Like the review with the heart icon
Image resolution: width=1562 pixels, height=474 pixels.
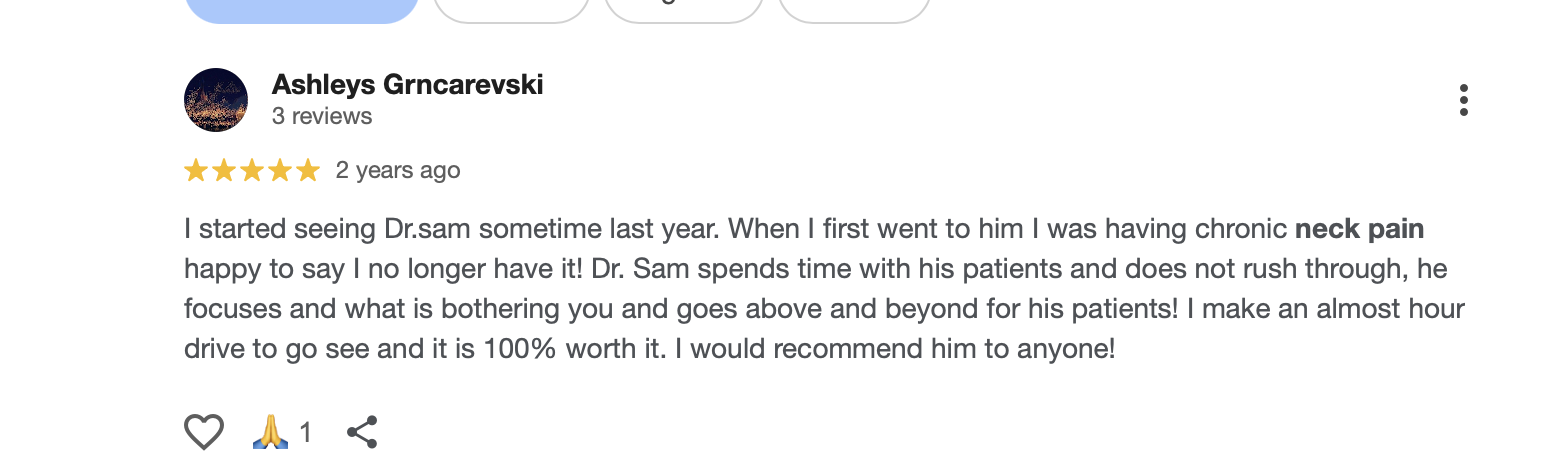coord(204,432)
